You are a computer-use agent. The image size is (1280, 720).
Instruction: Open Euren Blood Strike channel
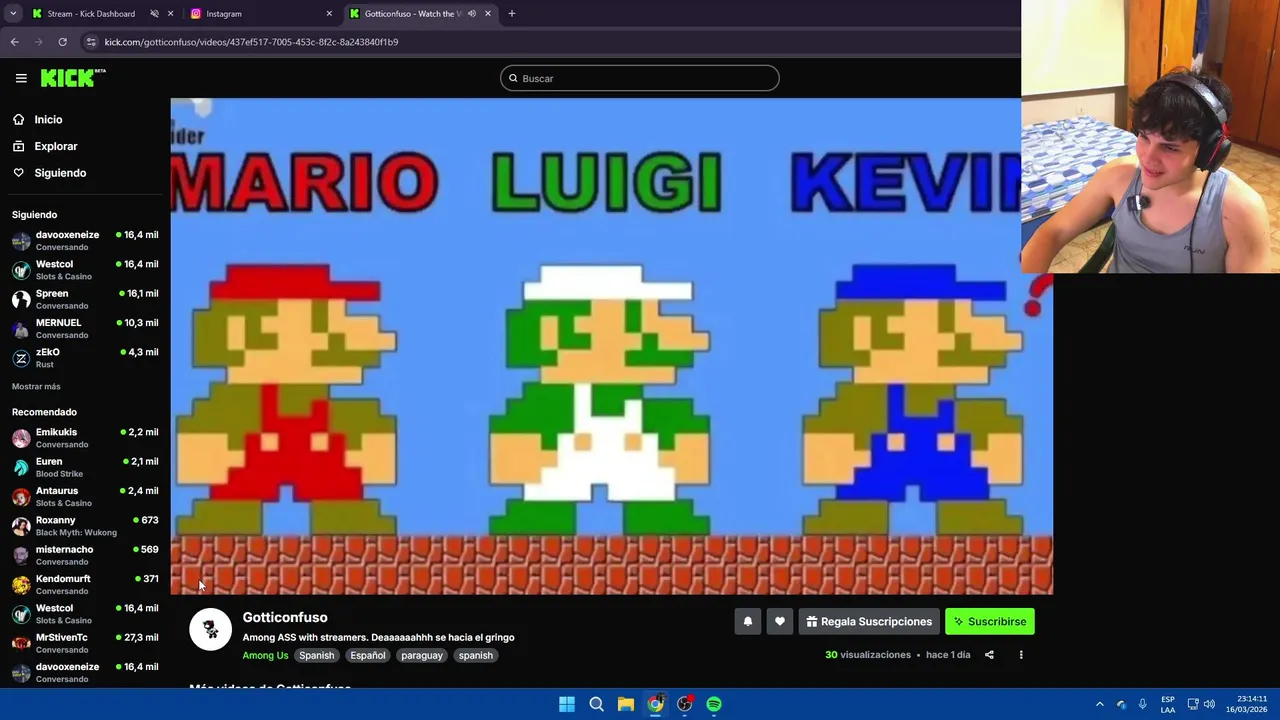coord(85,467)
